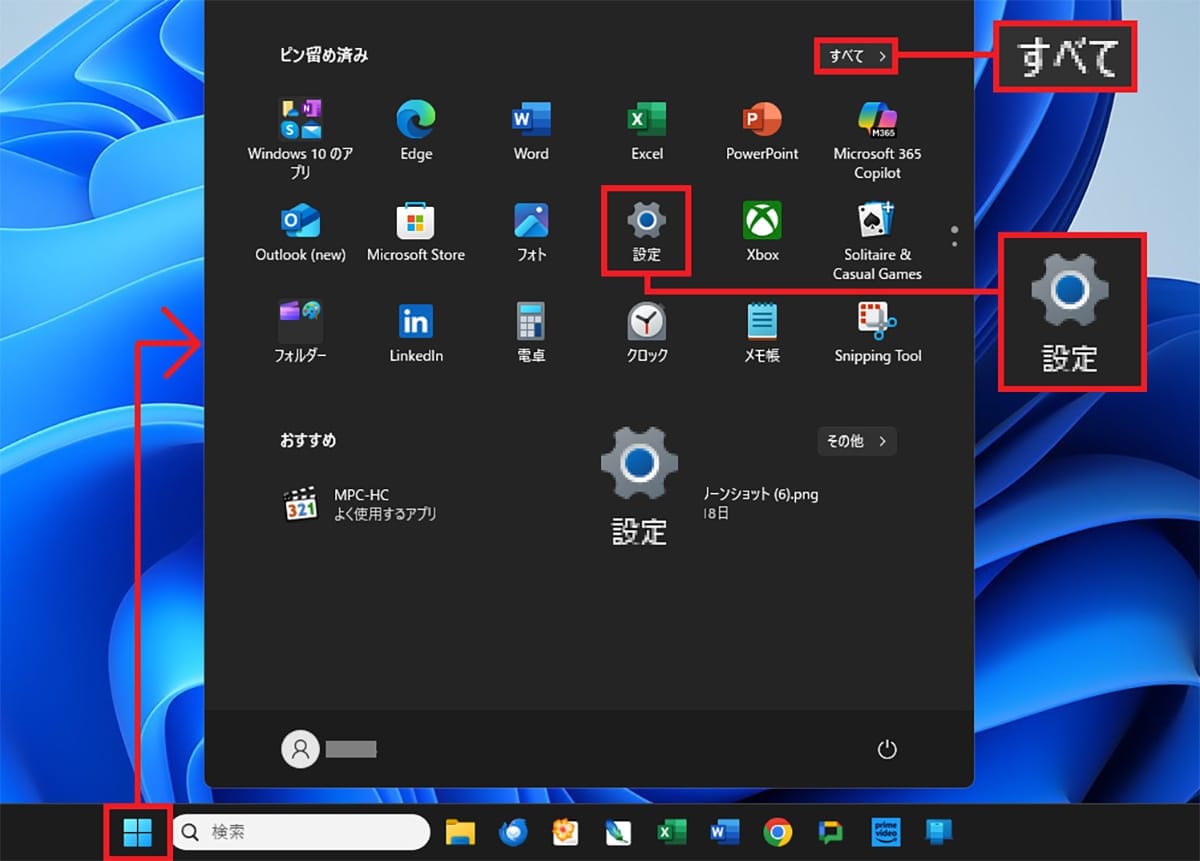This screenshot has width=1200, height=861.
Task: Open the Windows 10 のアプリ pinned folder
Action: (300, 139)
